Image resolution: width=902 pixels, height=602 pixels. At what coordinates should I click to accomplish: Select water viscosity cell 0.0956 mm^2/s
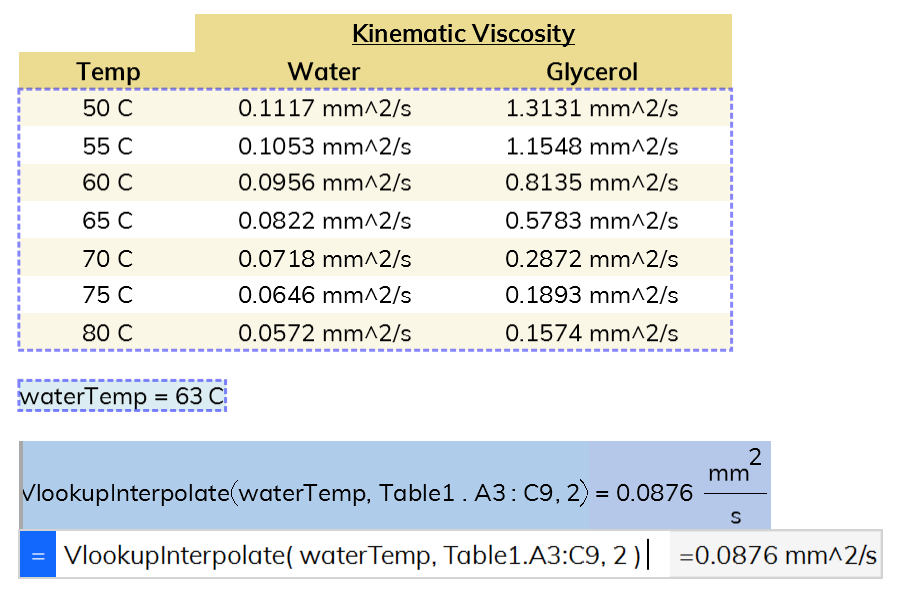[x=324, y=184]
